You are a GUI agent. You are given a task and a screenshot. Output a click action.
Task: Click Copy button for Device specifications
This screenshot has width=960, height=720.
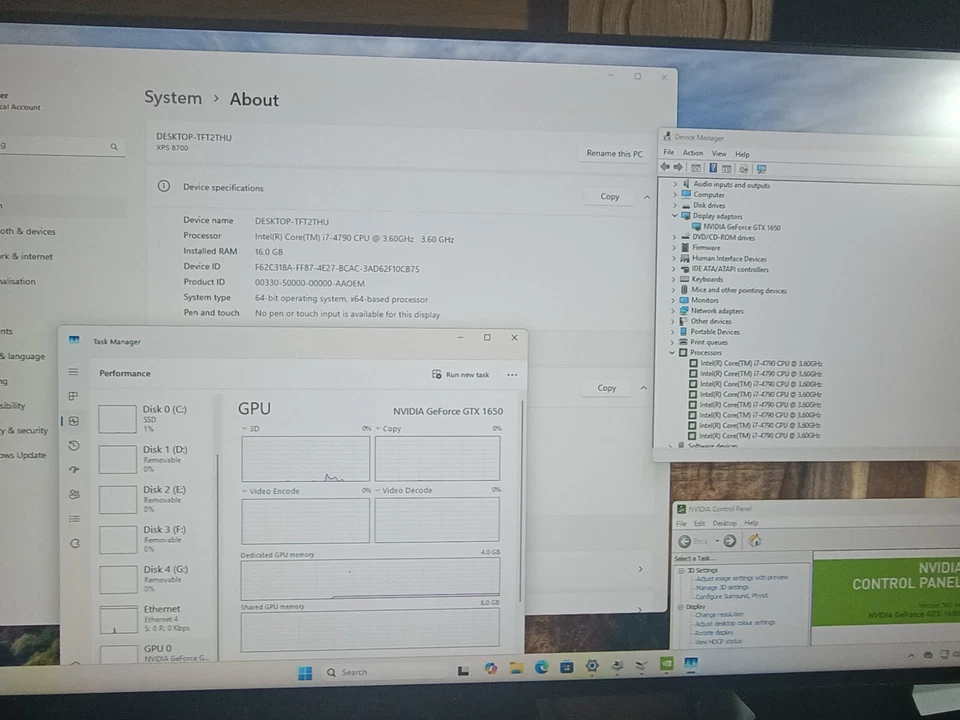[609, 197]
